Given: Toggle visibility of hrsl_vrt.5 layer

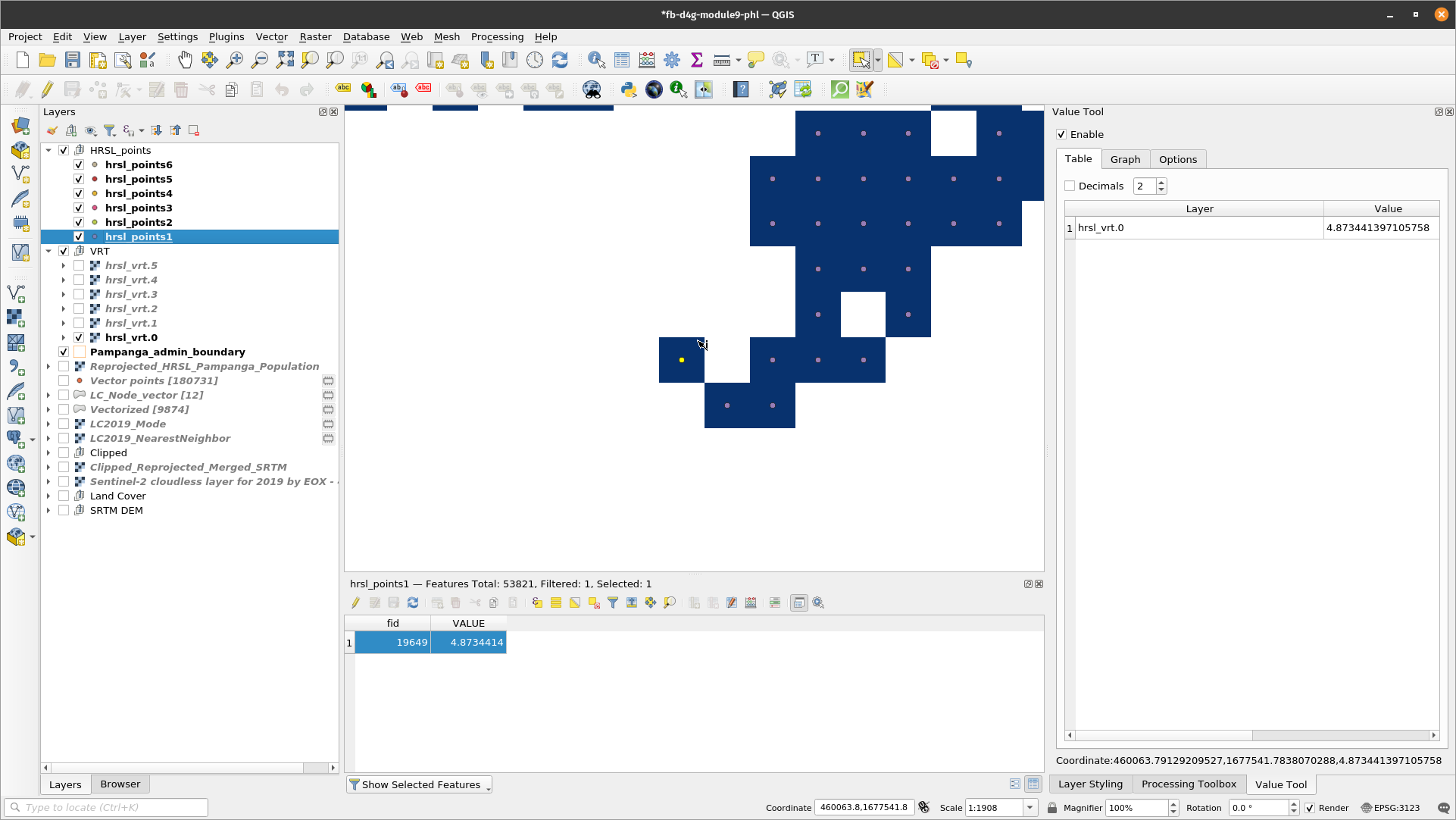Looking at the screenshot, I should [x=79, y=265].
